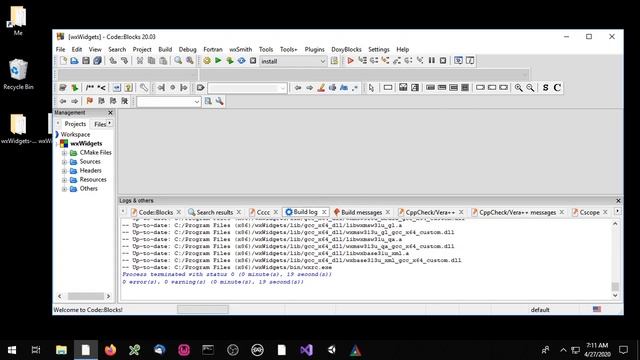Expand the Sources folder node

coord(64,162)
